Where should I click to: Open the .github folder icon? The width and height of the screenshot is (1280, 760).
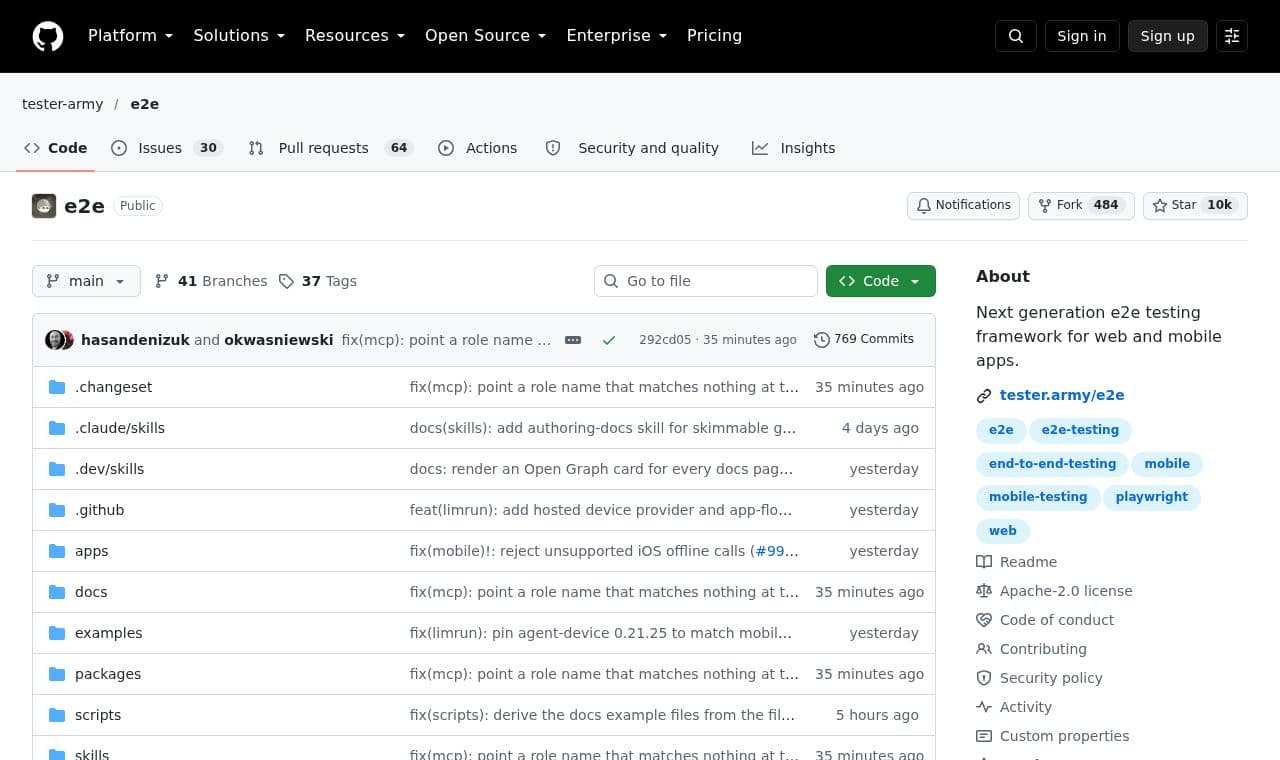coord(57,510)
